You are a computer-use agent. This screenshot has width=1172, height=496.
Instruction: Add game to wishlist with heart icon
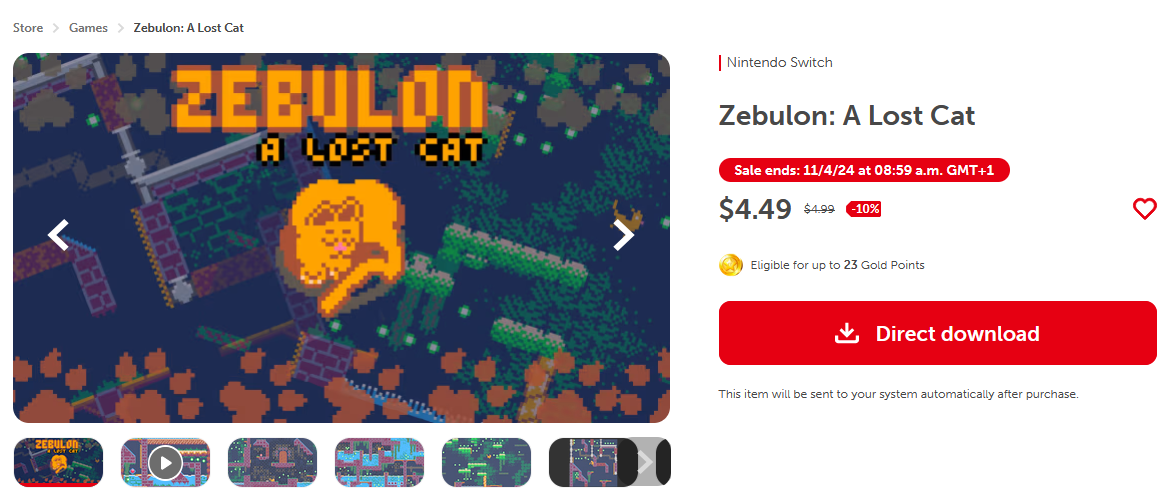click(x=1144, y=209)
